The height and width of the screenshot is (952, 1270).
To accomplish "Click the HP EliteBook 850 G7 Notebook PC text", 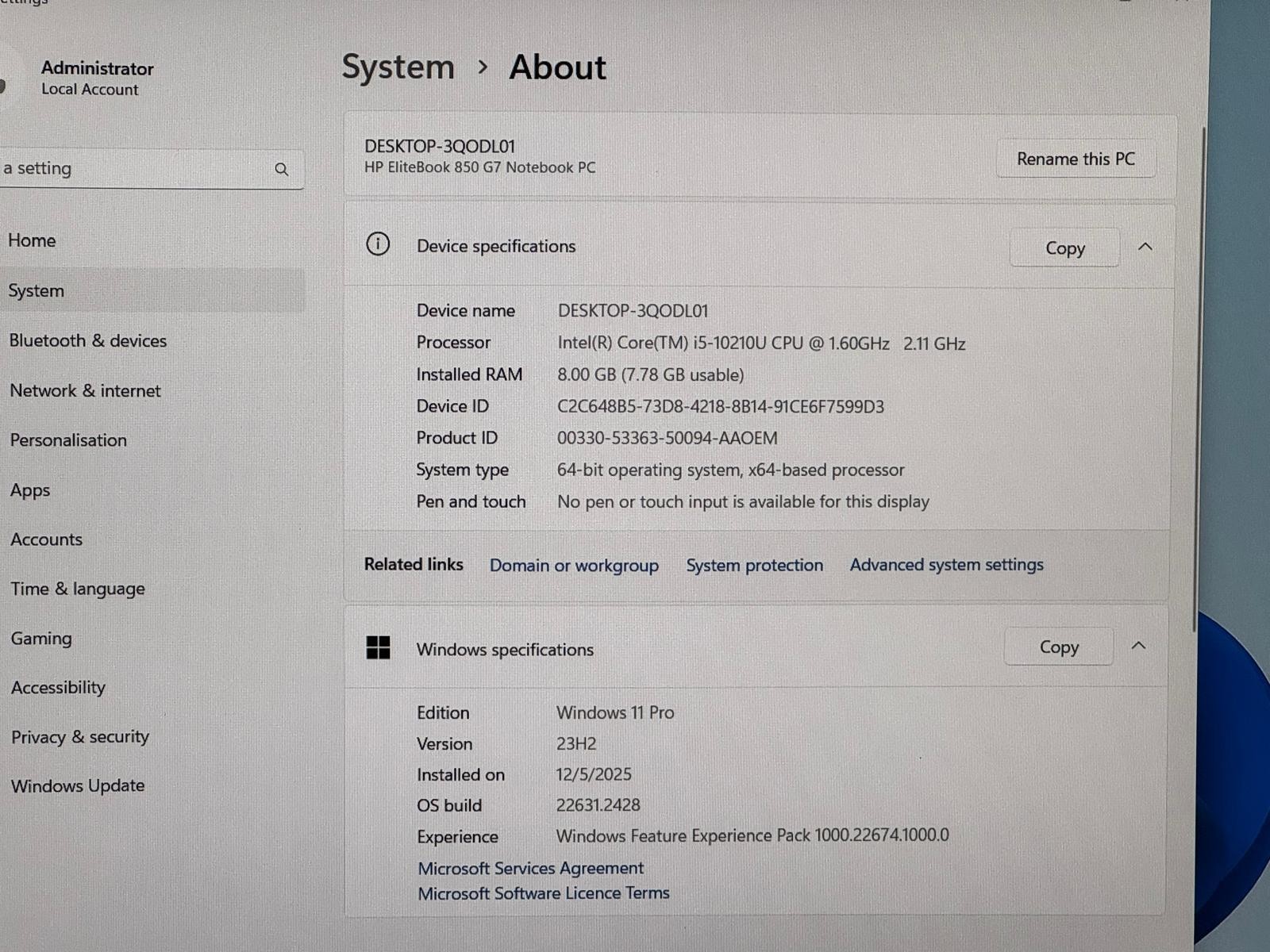I will pyautogui.click(x=479, y=167).
